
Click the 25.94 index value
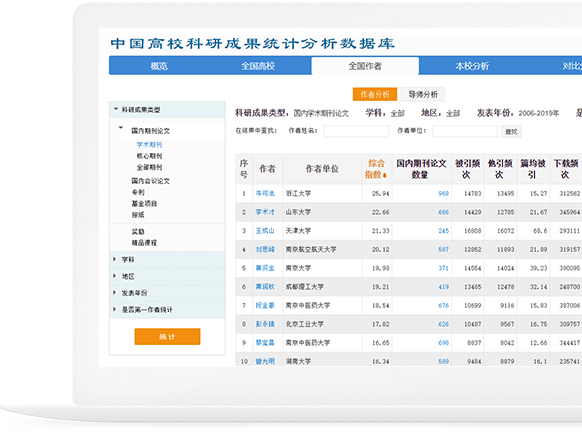point(380,193)
